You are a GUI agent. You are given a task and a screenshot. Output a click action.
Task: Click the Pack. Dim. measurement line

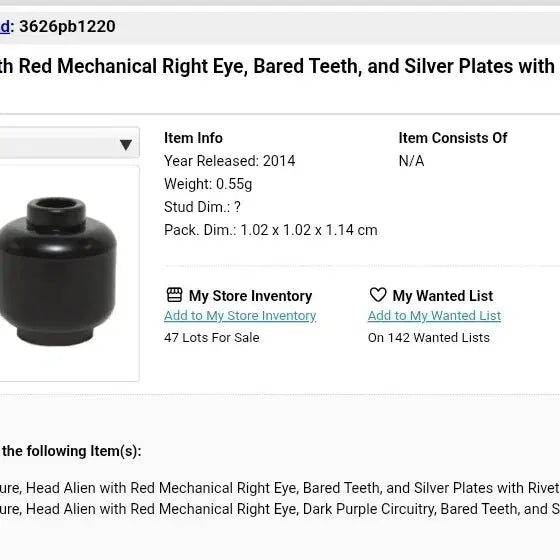[271, 230]
